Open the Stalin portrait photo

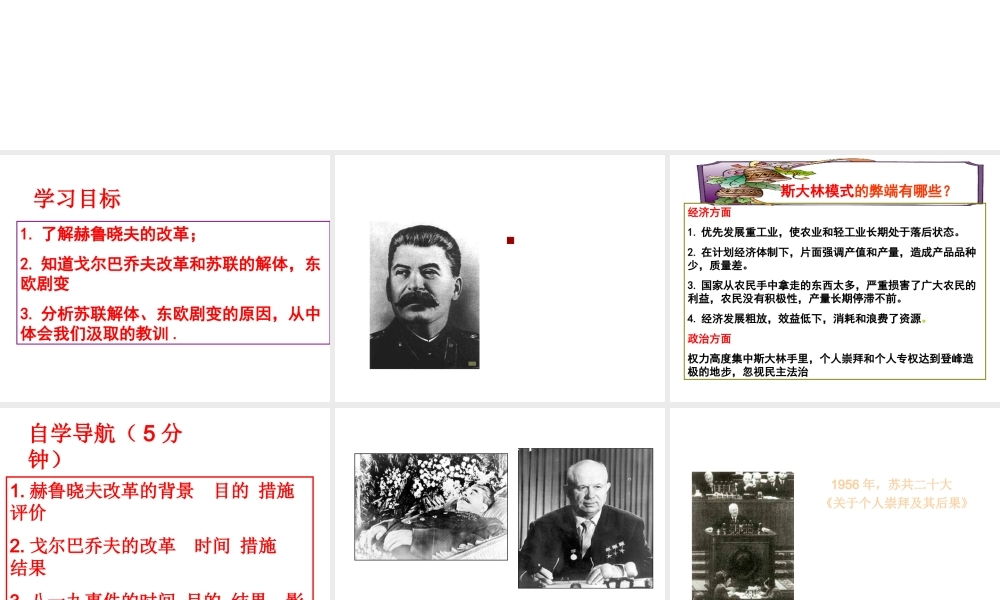[425, 295]
